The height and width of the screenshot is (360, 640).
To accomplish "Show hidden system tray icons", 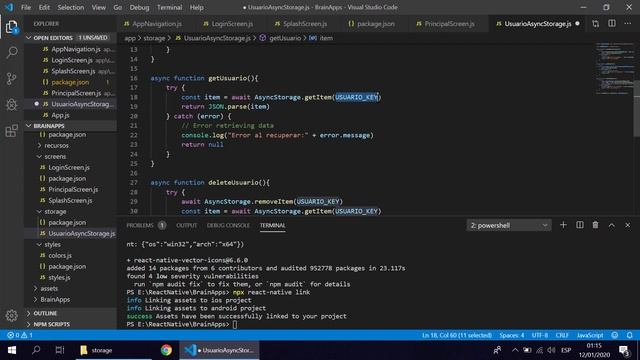I will pyautogui.click(x=515, y=350).
